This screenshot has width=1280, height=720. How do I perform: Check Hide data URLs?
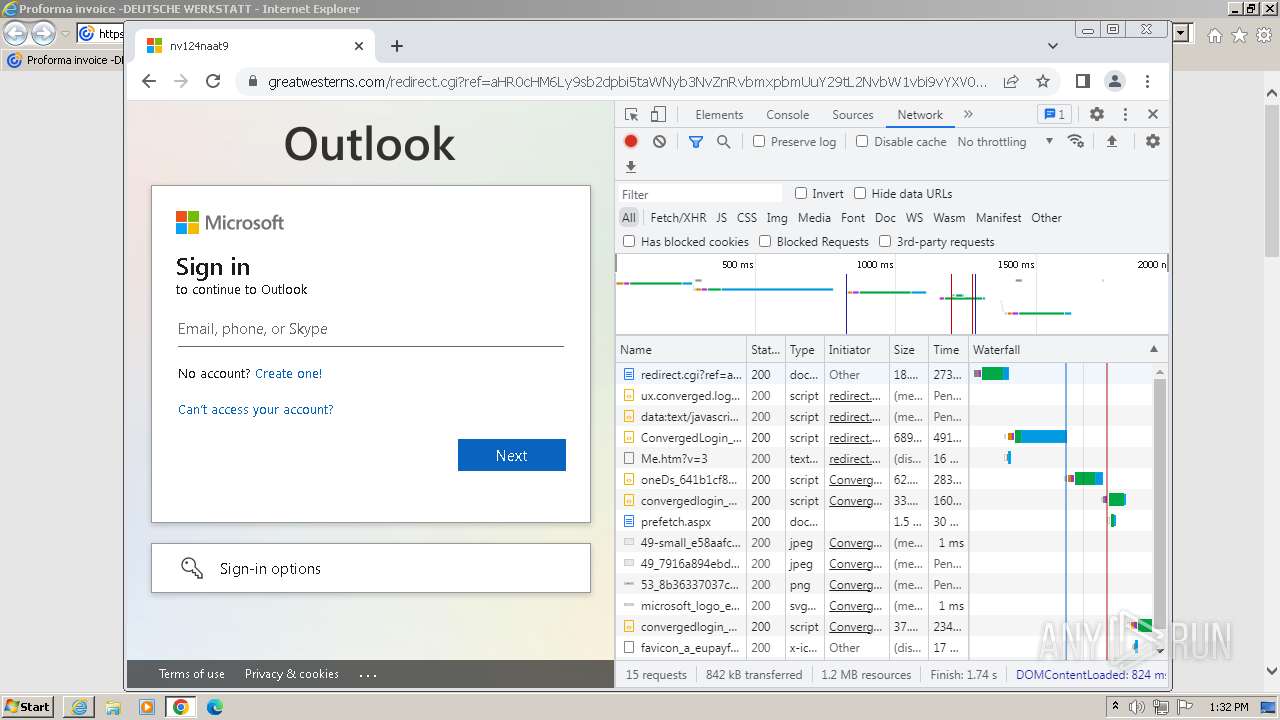click(860, 193)
